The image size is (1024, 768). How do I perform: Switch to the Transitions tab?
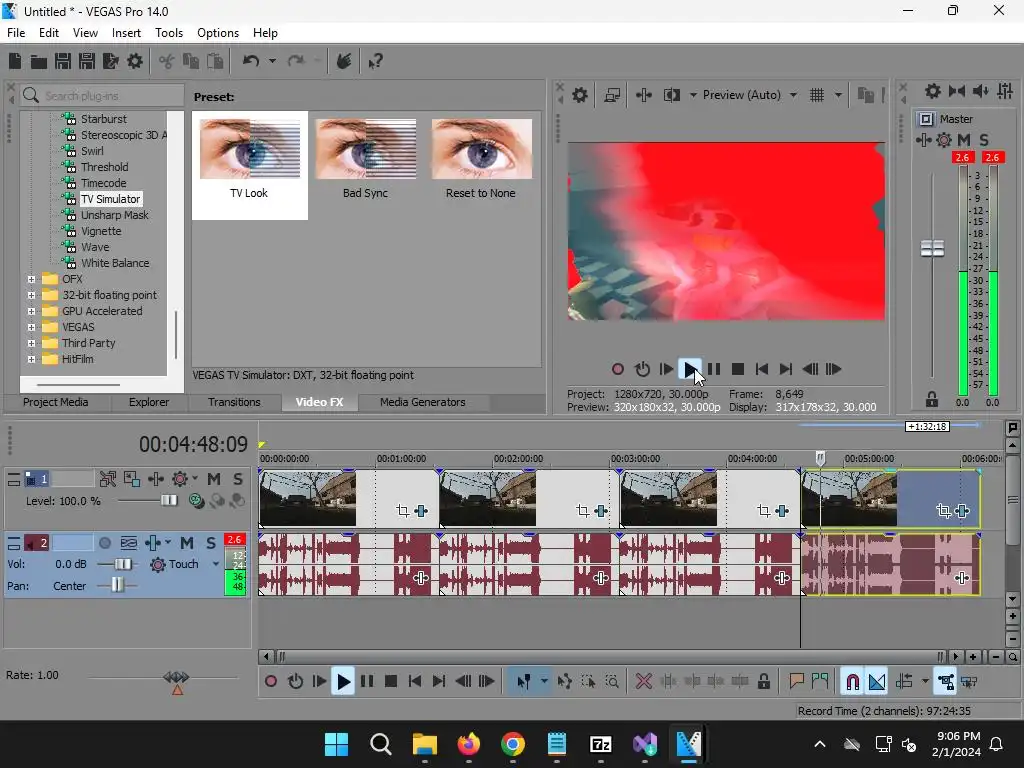tap(234, 402)
